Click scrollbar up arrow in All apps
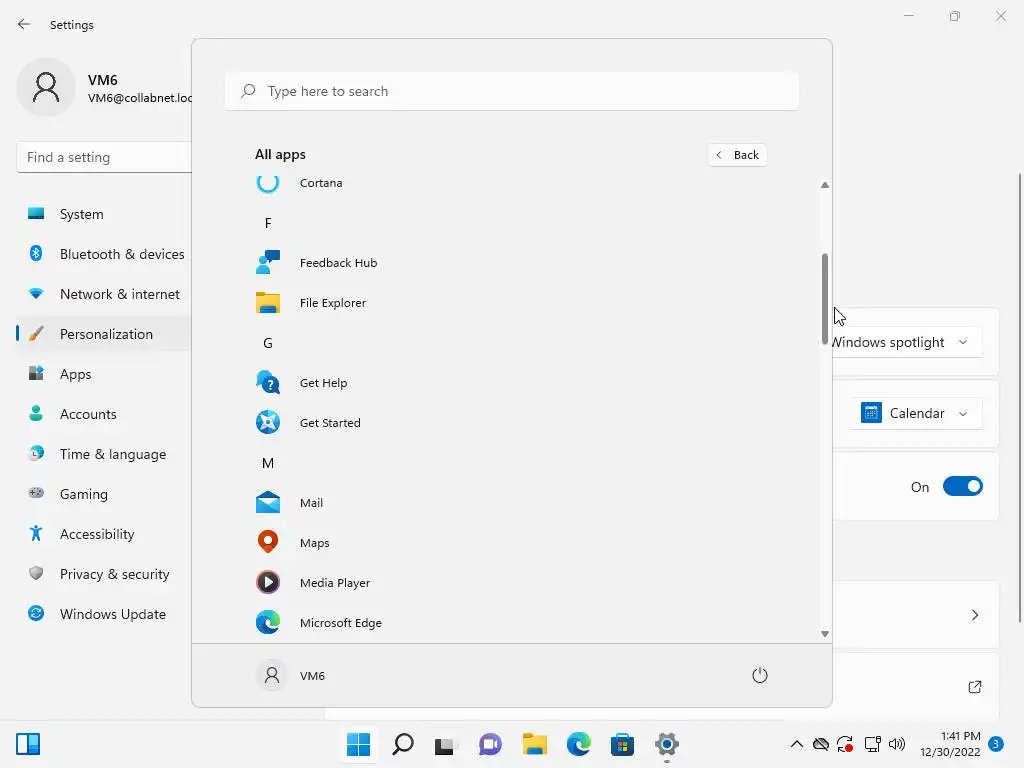 (x=825, y=185)
